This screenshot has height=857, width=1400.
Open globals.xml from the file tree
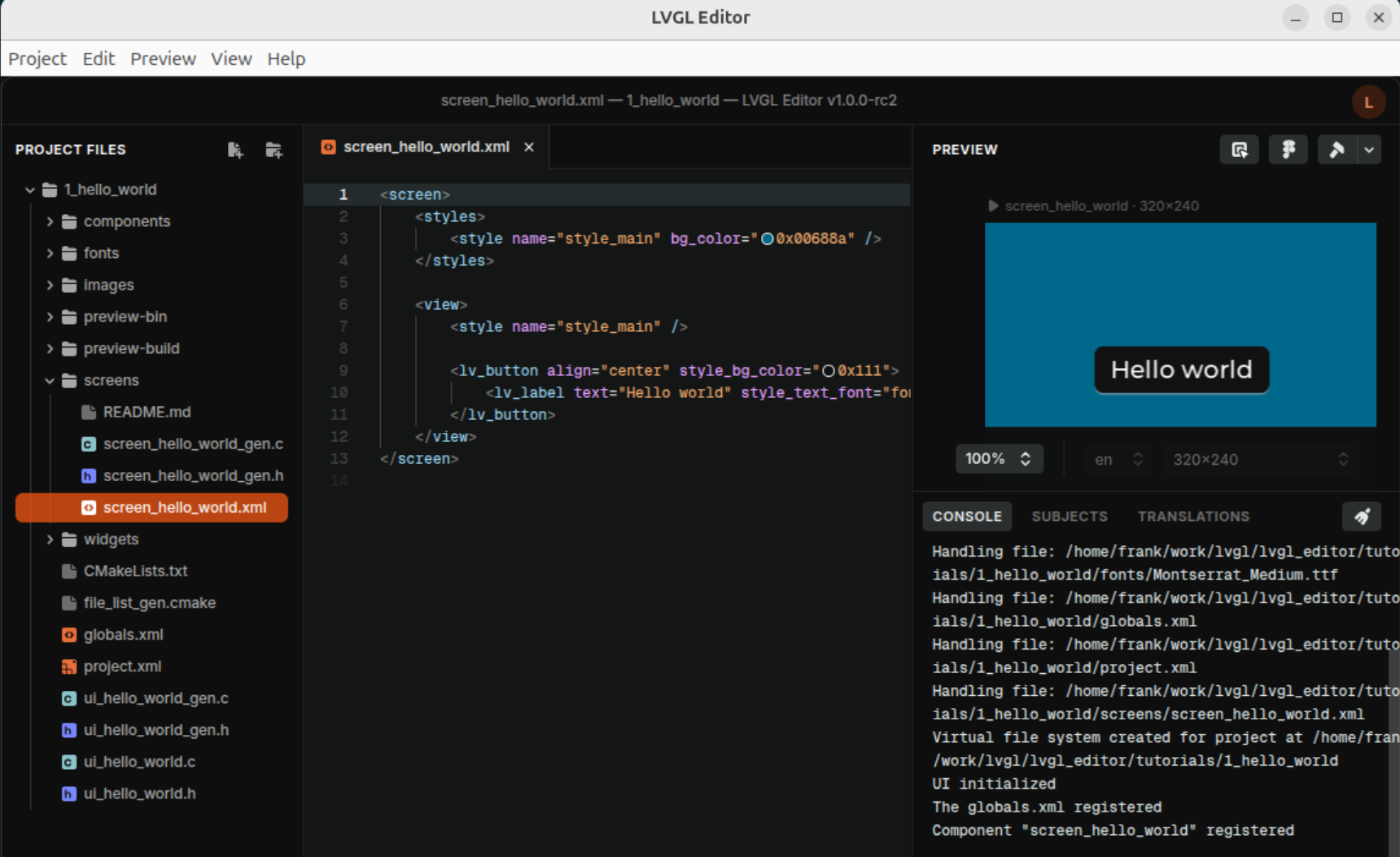[123, 635]
